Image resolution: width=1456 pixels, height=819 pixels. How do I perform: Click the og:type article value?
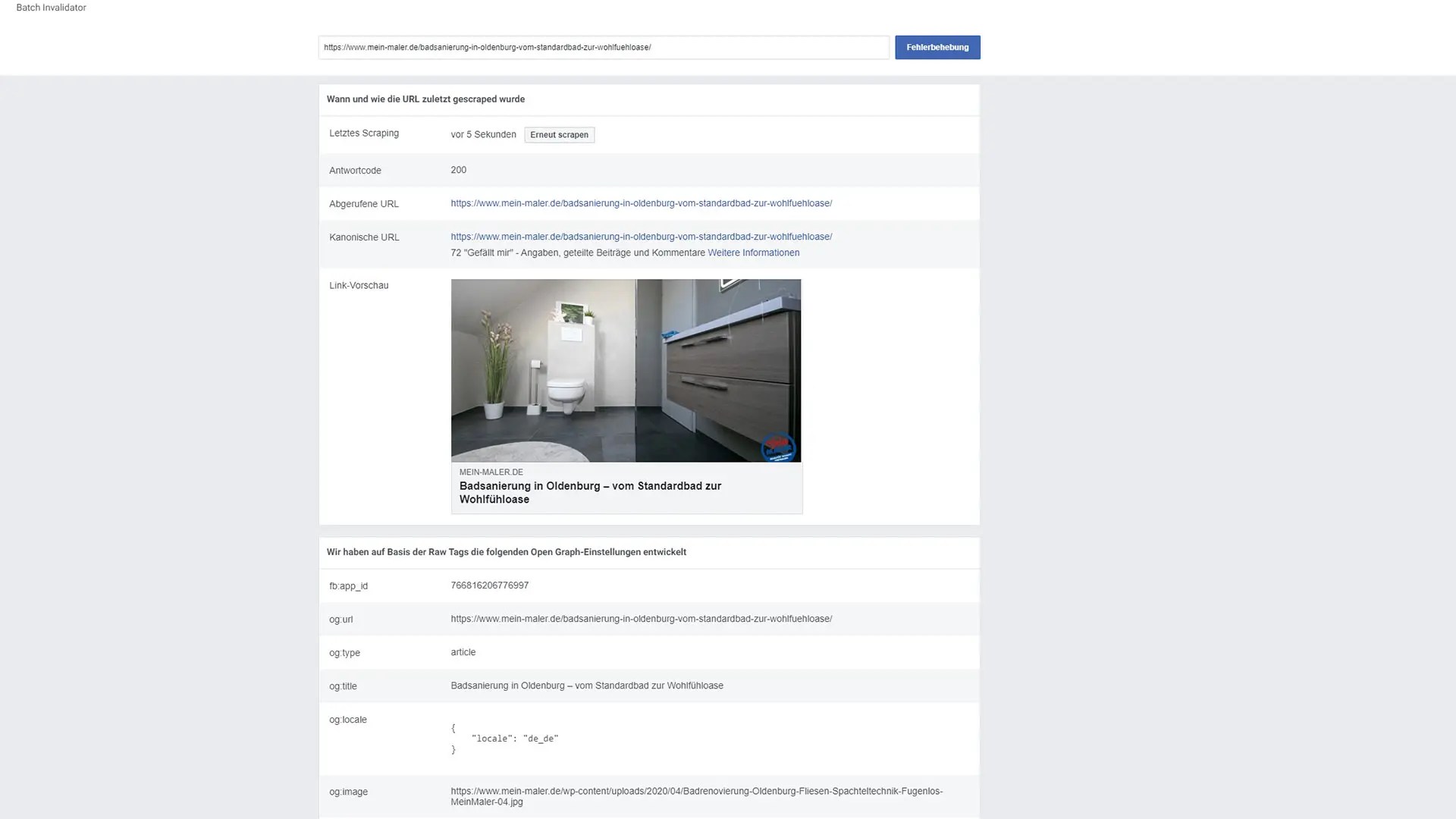[x=463, y=652]
